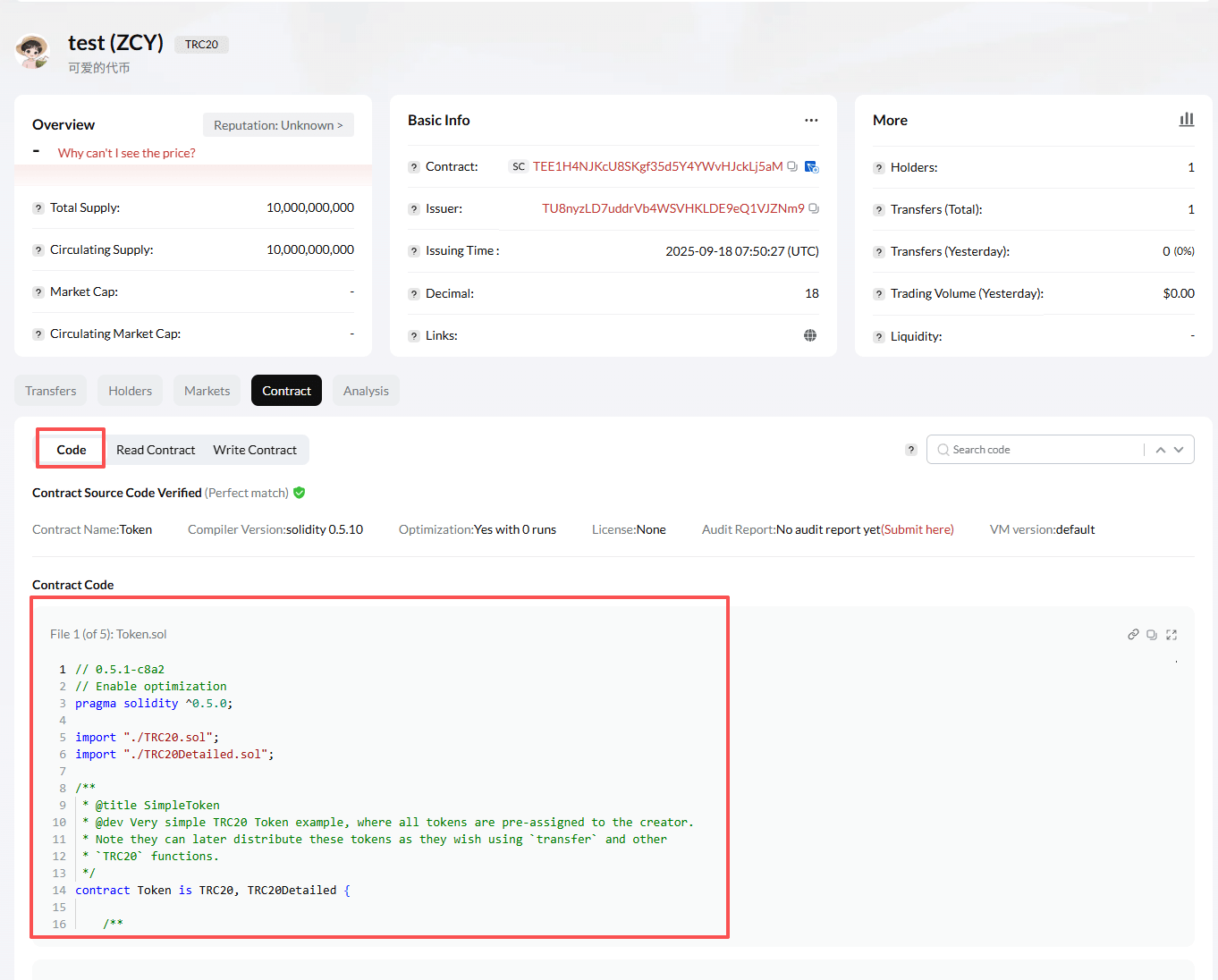Jump to next search match with down chevron

(x=1179, y=450)
